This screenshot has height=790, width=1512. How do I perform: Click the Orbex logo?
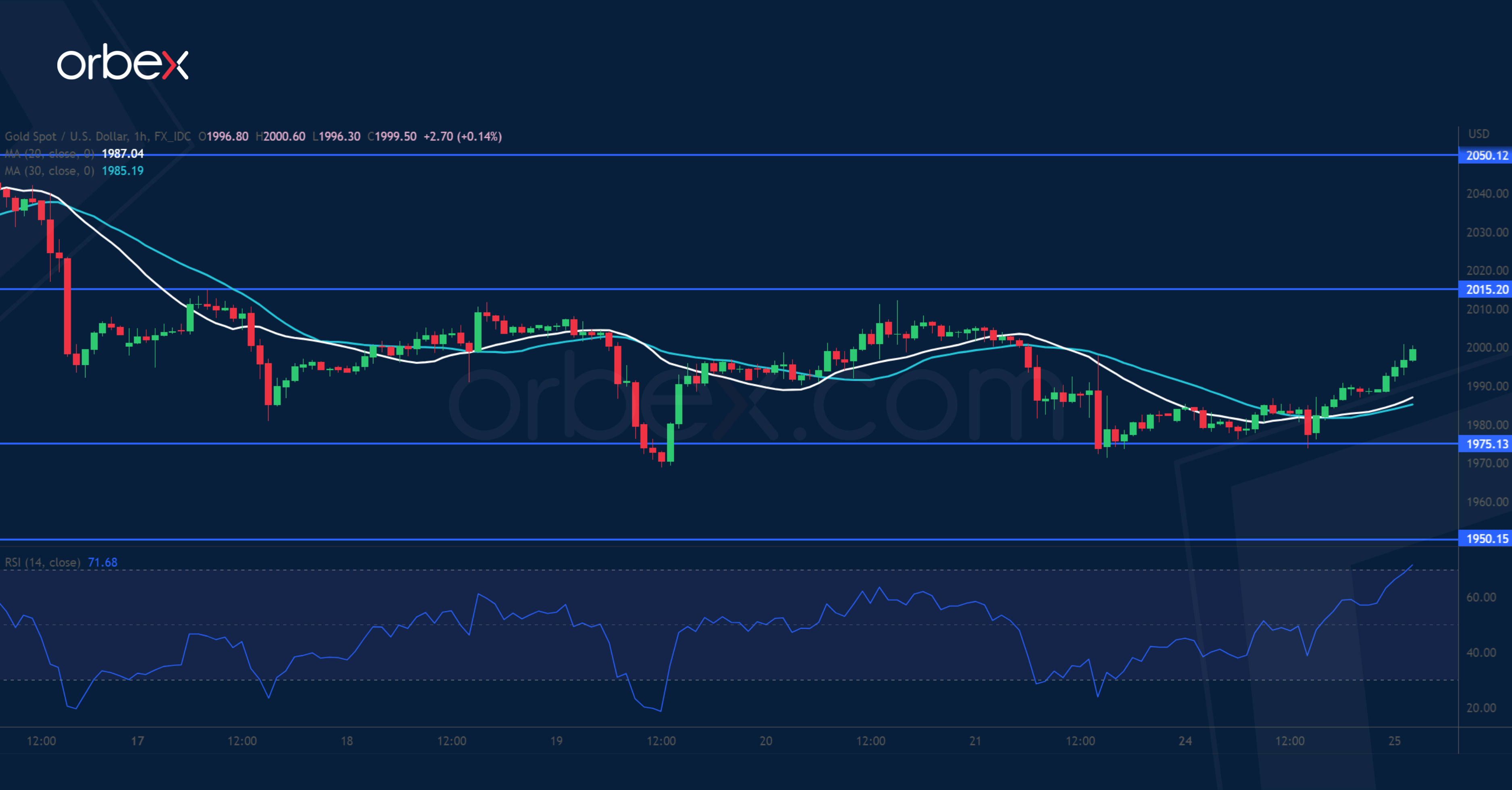coord(122,62)
